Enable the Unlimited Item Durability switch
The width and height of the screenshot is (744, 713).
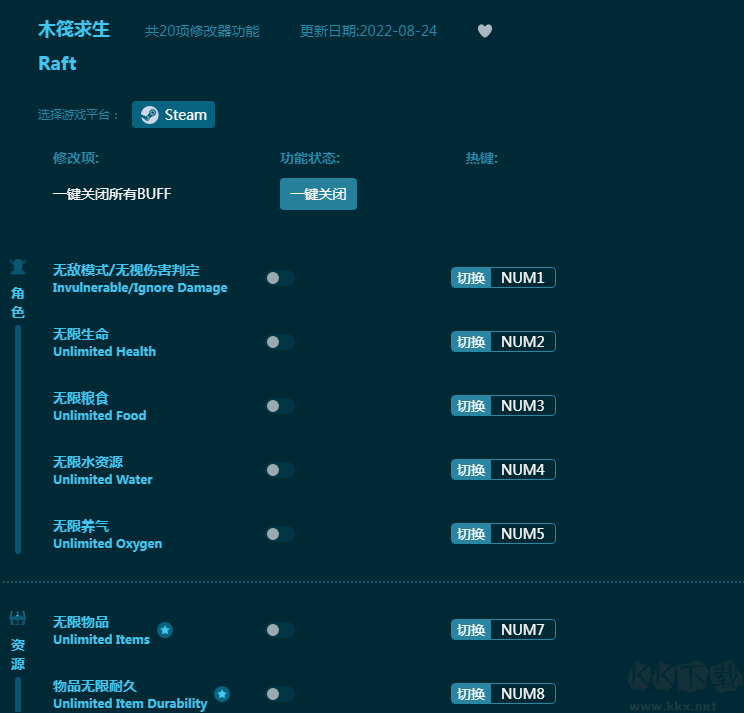[280, 694]
